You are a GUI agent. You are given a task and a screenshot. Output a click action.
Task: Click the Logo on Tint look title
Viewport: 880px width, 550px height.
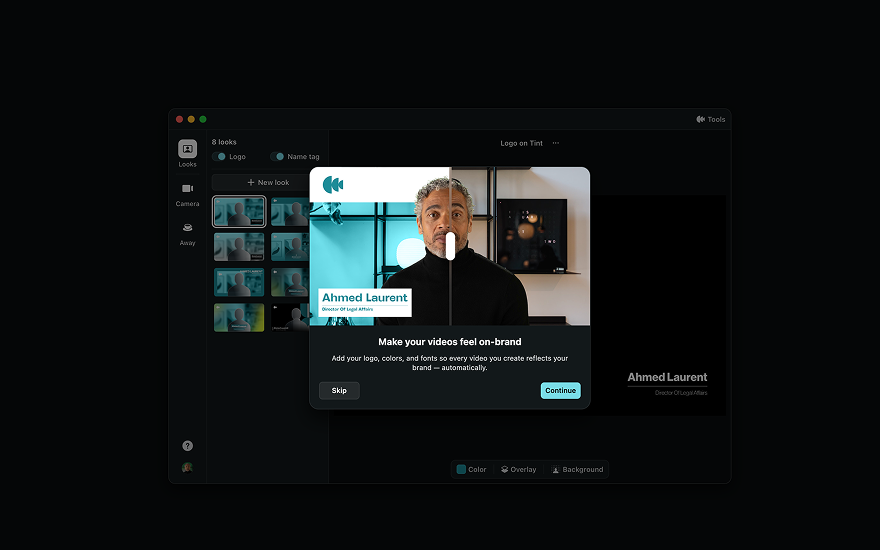[x=521, y=143]
